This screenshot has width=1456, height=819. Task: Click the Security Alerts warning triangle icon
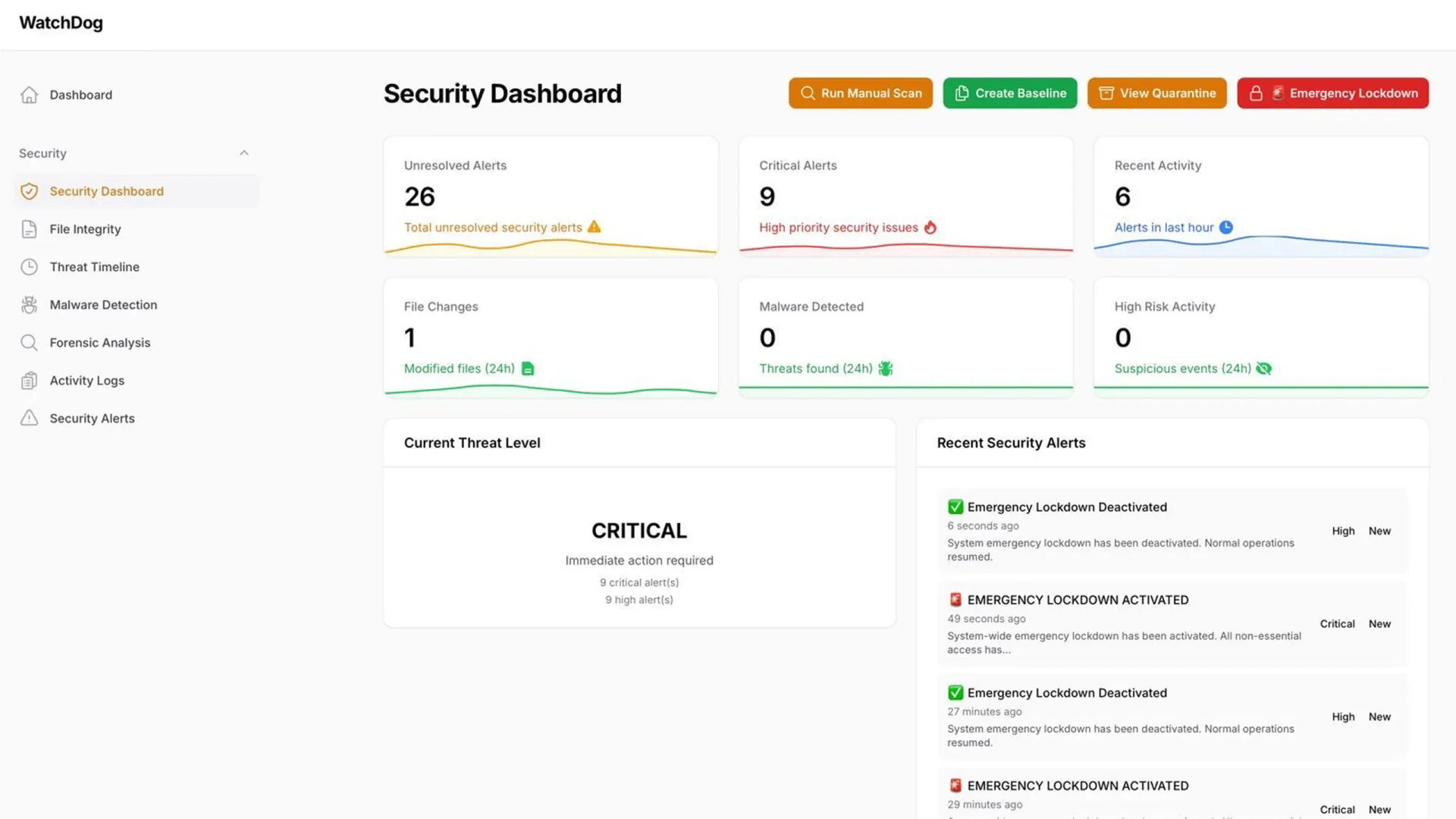(x=29, y=419)
